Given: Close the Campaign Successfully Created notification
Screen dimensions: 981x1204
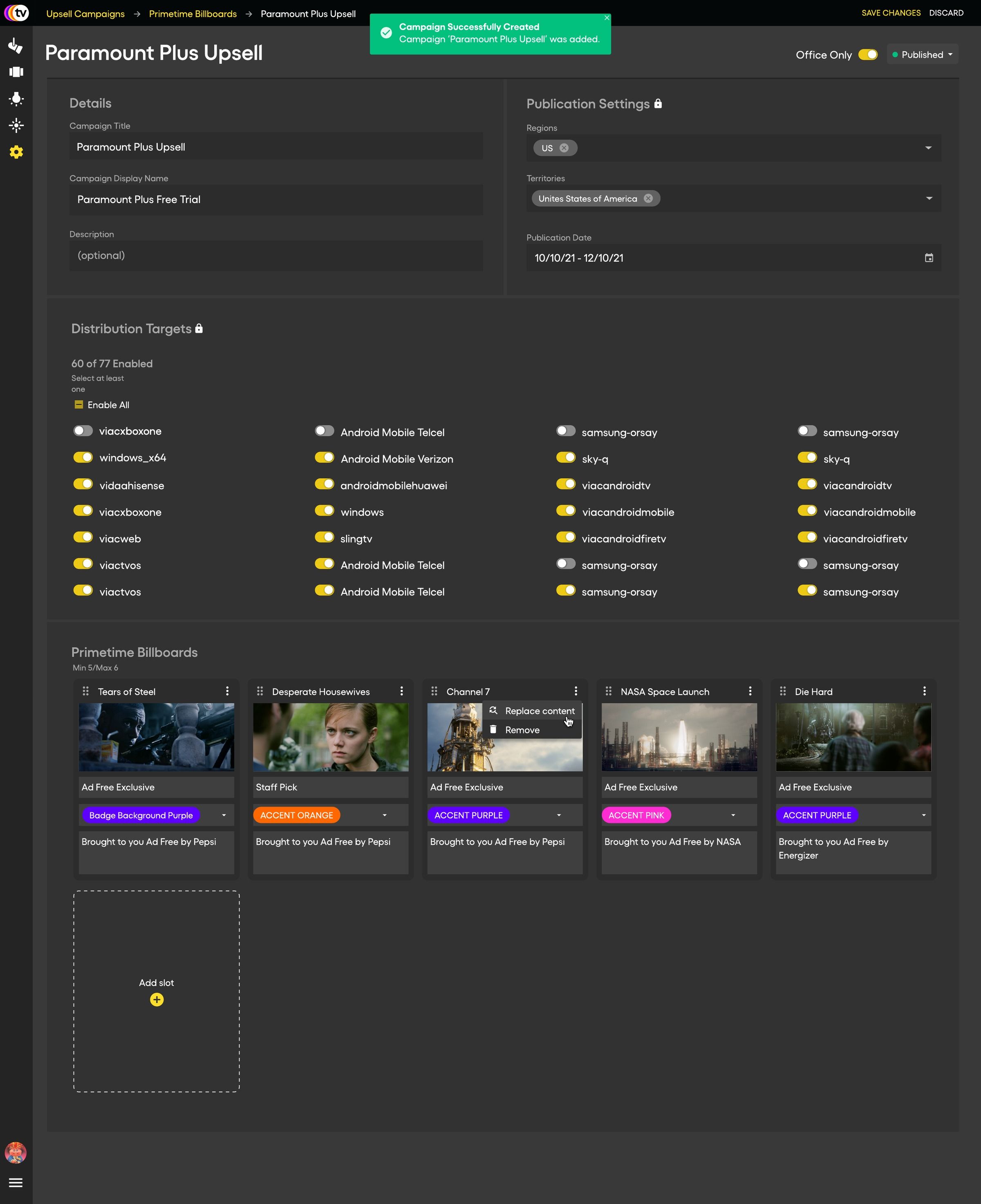Looking at the screenshot, I should click(606, 18).
